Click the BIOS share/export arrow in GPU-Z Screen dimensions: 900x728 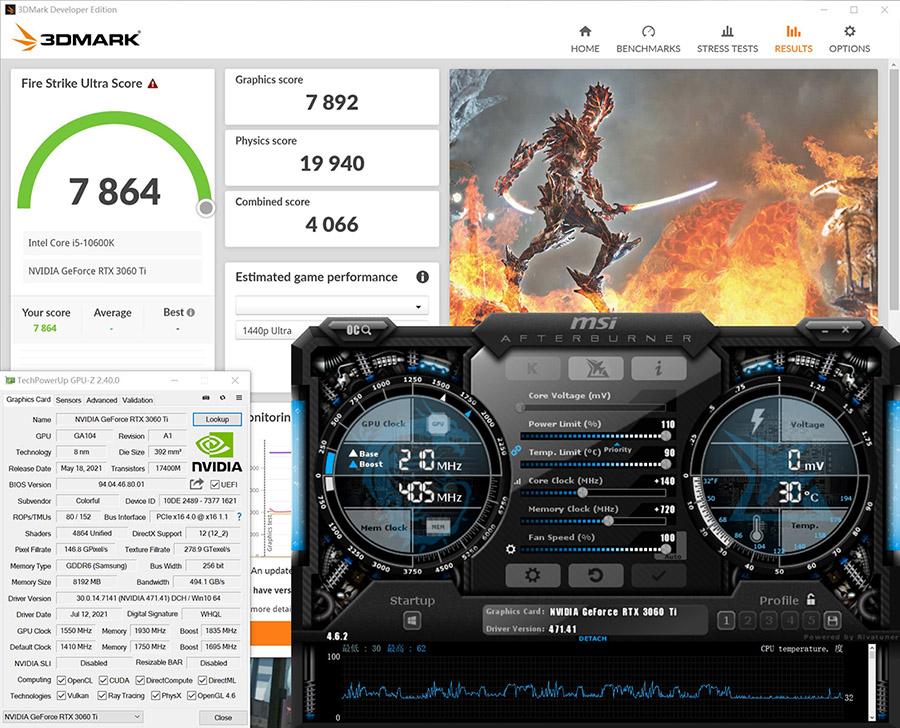point(196,484)
